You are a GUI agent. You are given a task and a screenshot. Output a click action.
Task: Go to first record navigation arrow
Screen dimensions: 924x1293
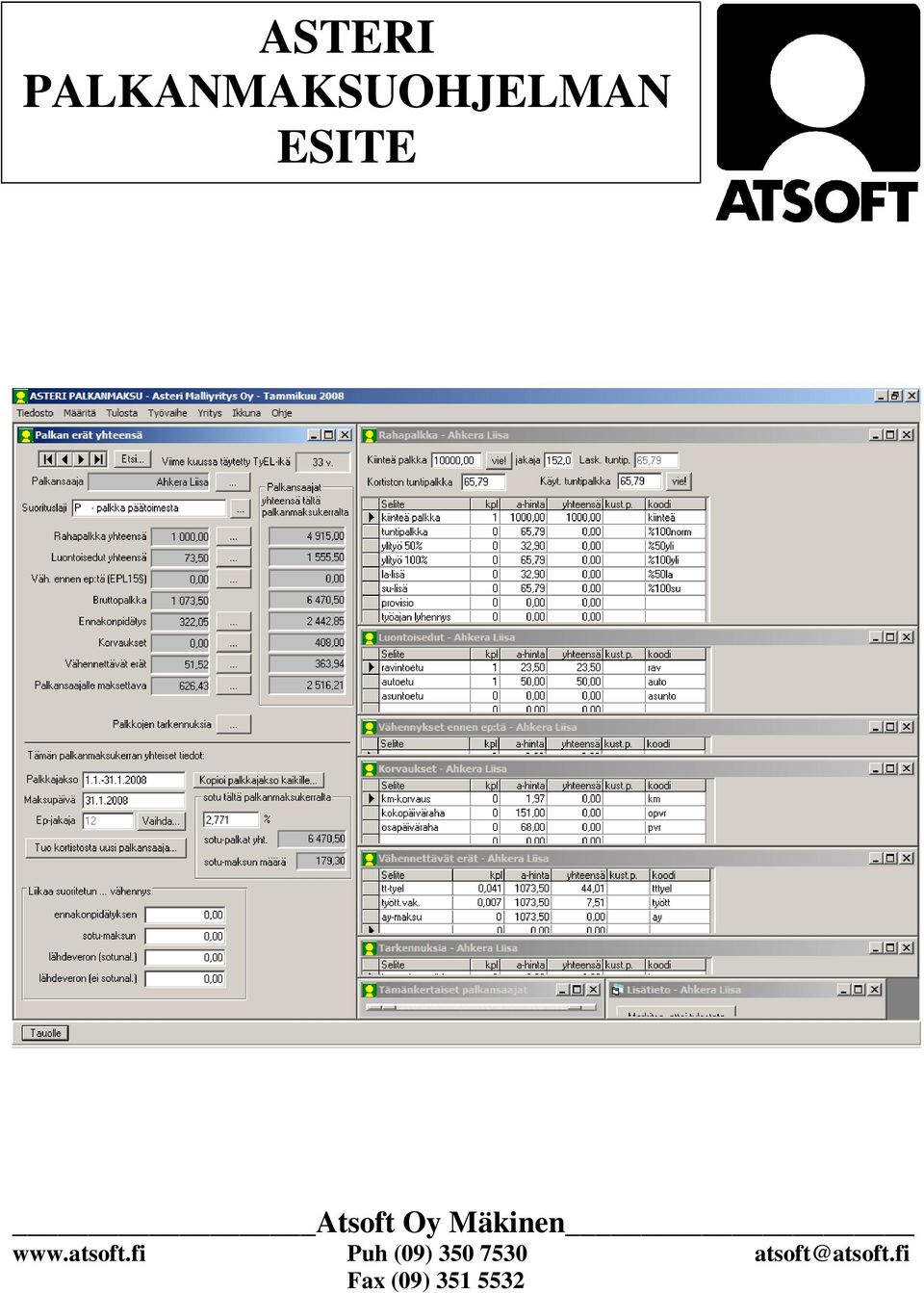[x=47, y=459]
